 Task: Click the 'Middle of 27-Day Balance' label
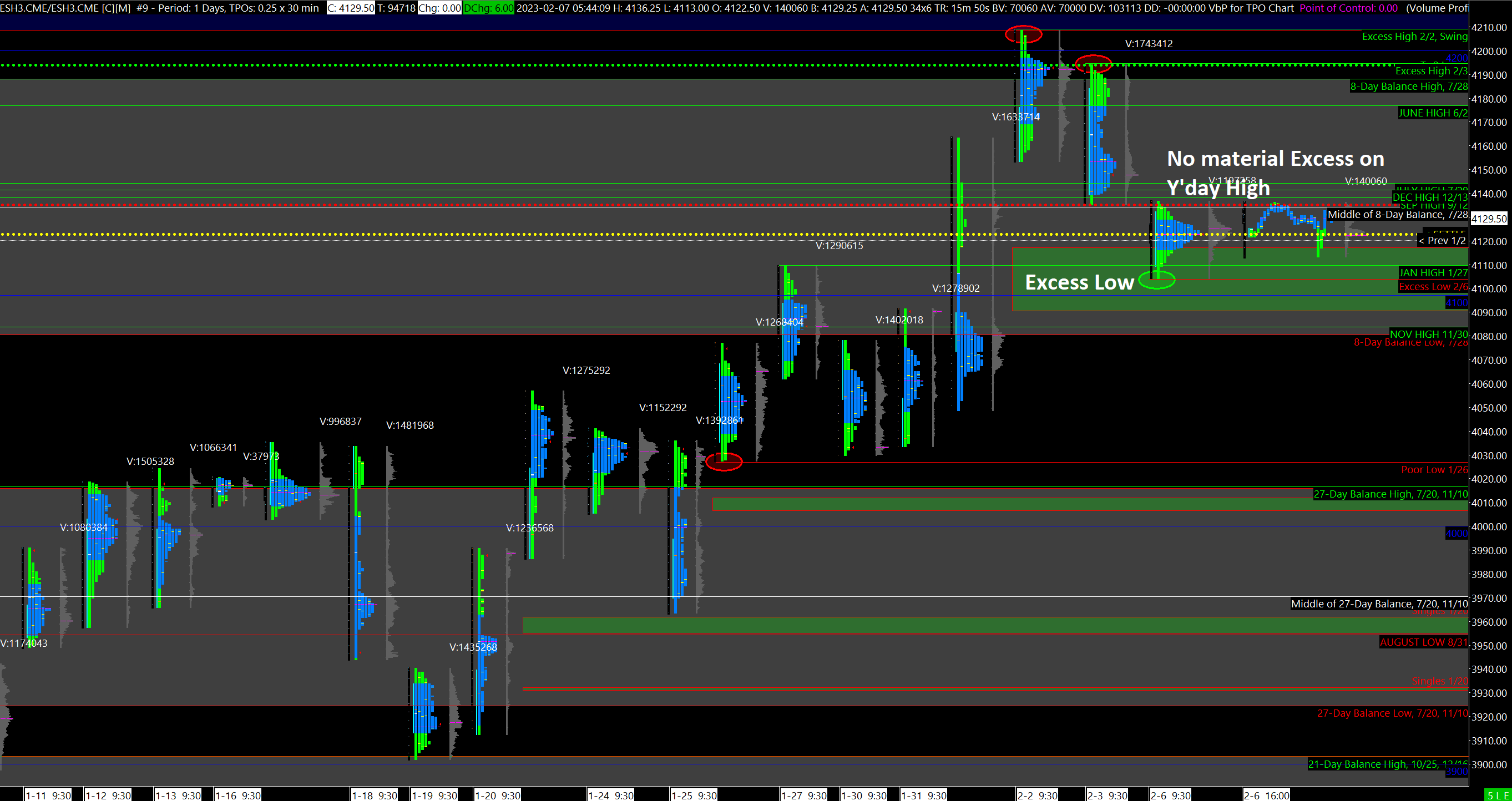(x=1379, y=604)
